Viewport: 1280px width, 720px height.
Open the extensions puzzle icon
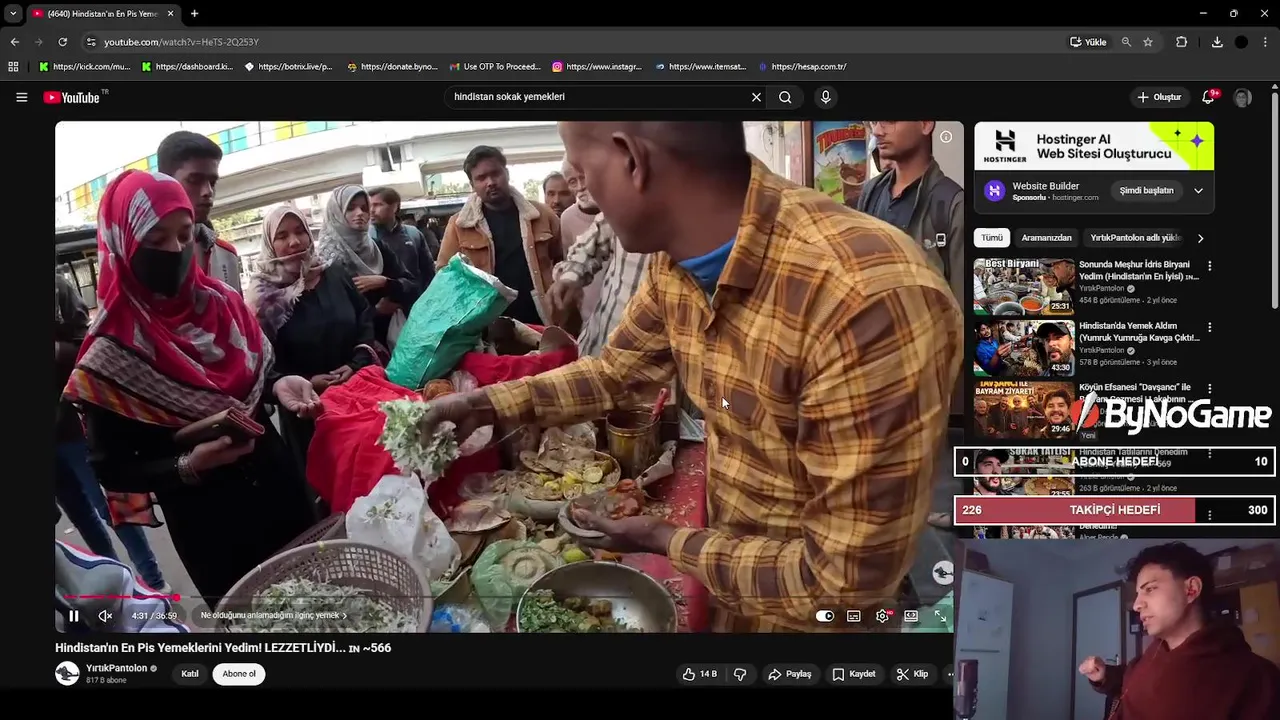pos(1181,42)
